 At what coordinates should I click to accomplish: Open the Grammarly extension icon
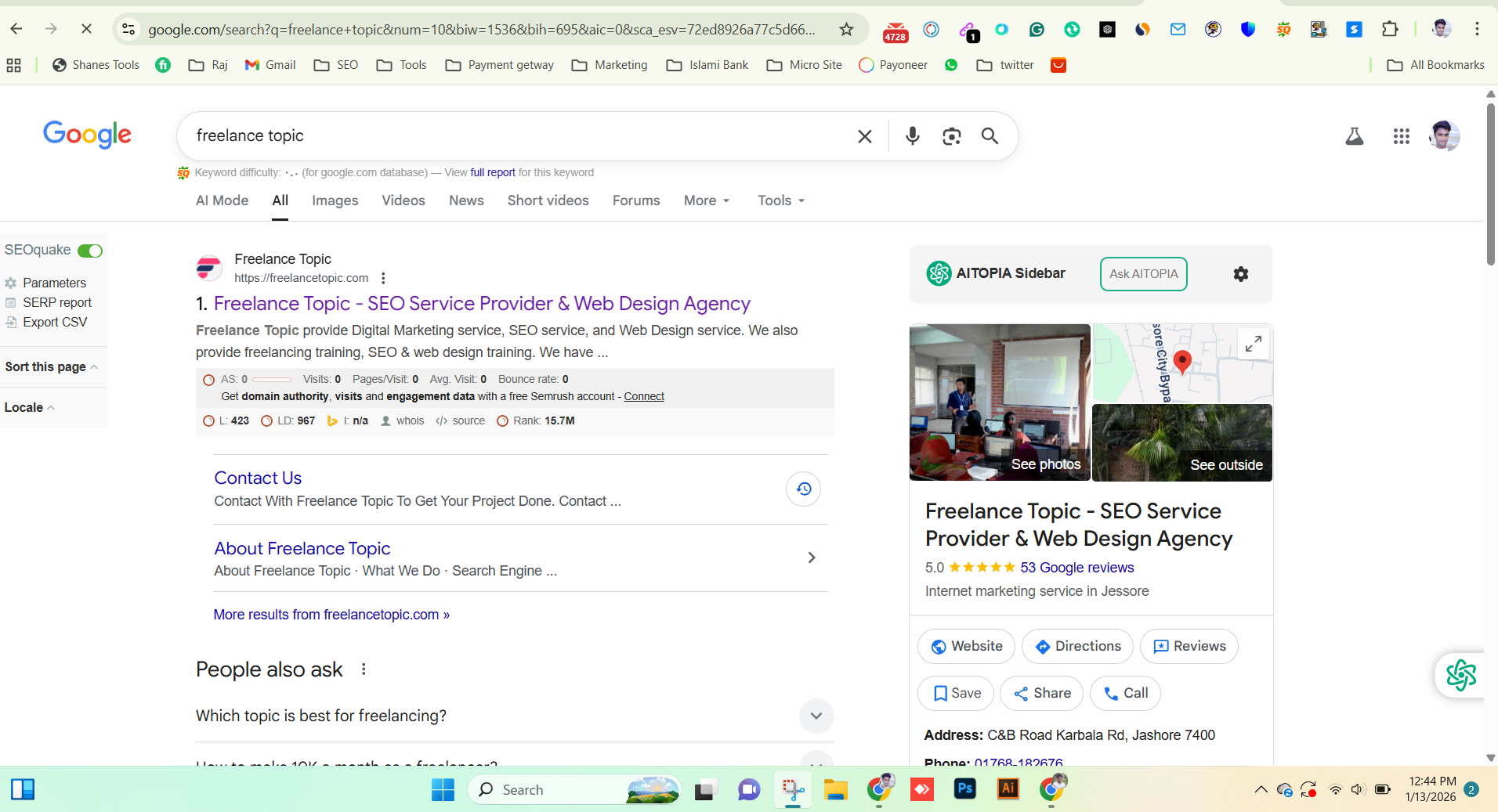click(x=1037, y=30)
